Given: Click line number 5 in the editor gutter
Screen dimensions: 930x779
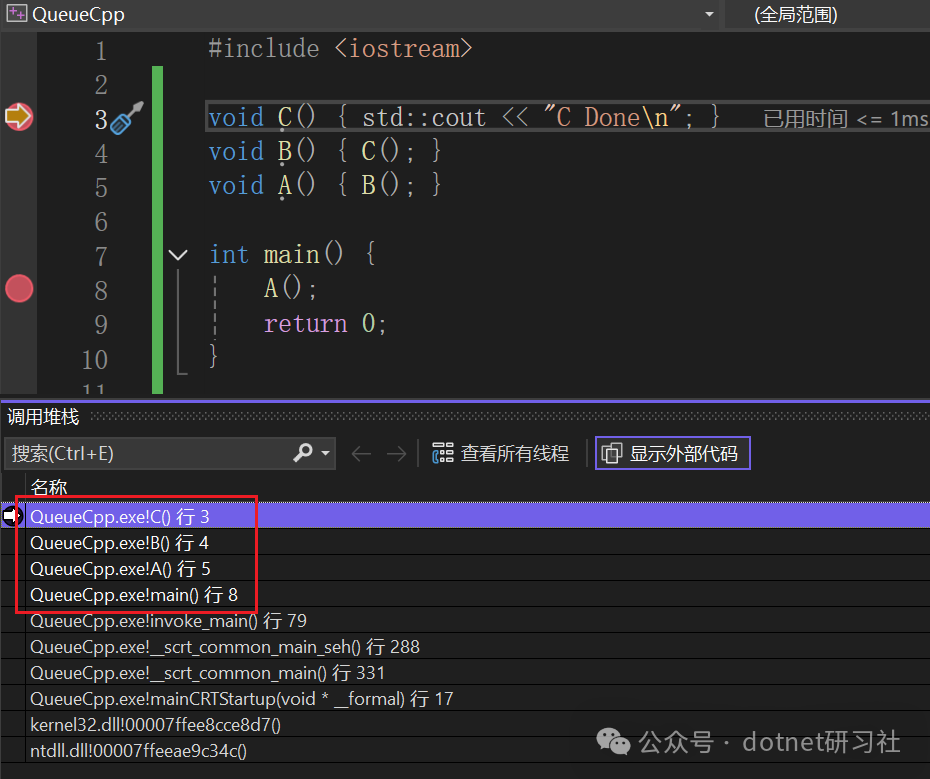Looking at the screenshot, I should pyautogui.click(x=101, y=187).
